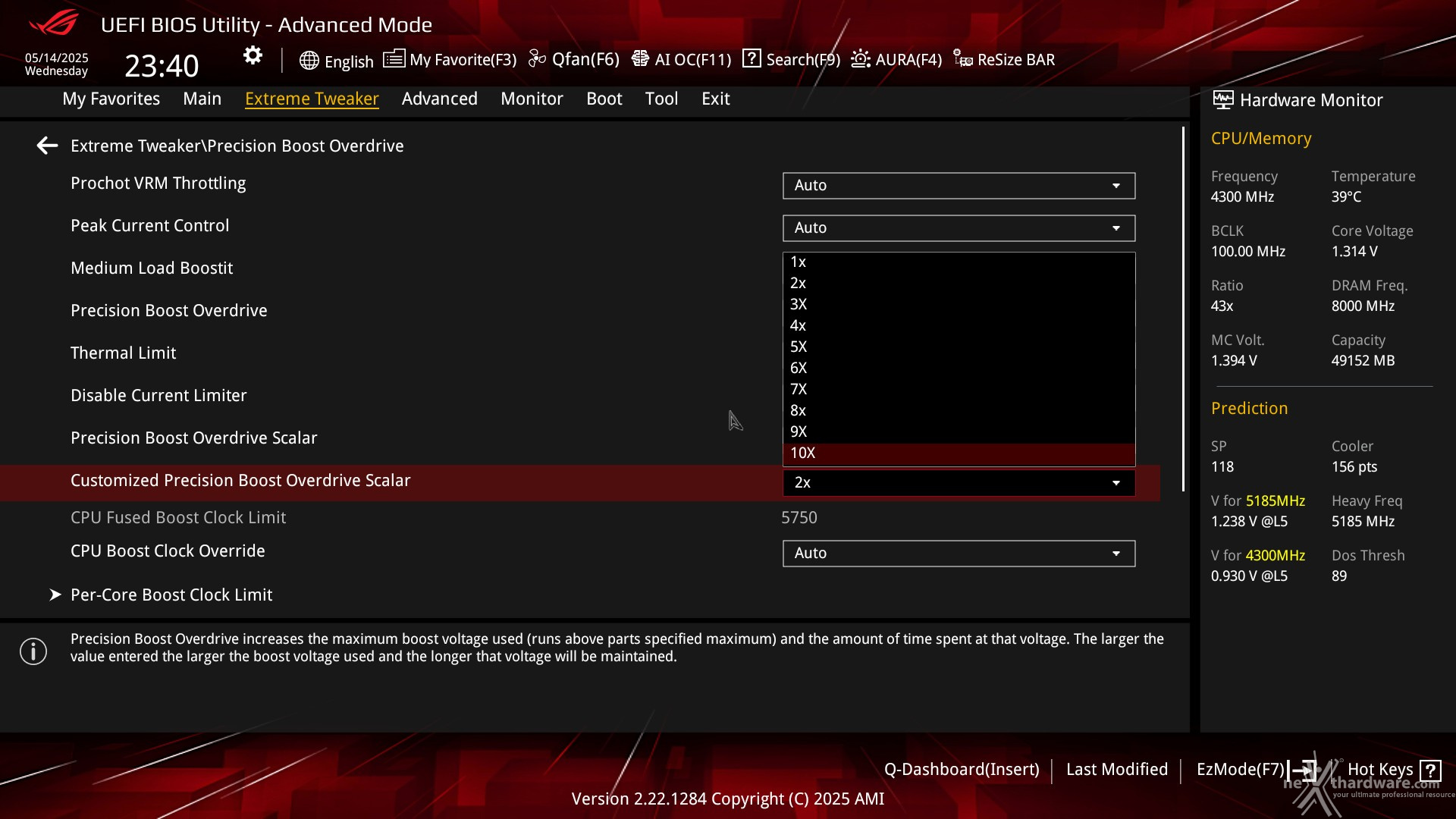1456x819 pixels.
Task: Switch to Exit tab
Action: point(715,99)
